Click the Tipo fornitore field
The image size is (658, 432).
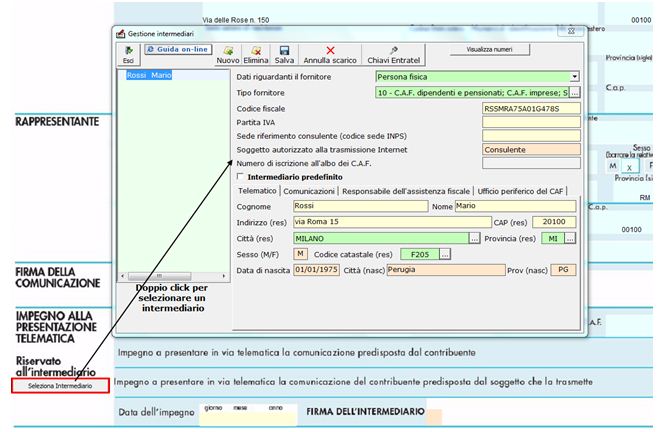pyautogui.click(x=472, y=92)
